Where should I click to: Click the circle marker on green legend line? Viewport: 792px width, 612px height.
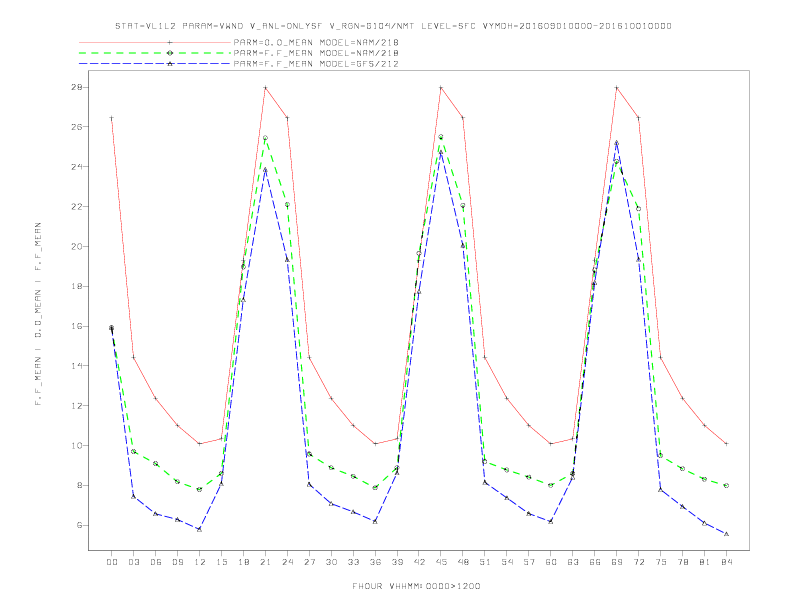point(170,53)
